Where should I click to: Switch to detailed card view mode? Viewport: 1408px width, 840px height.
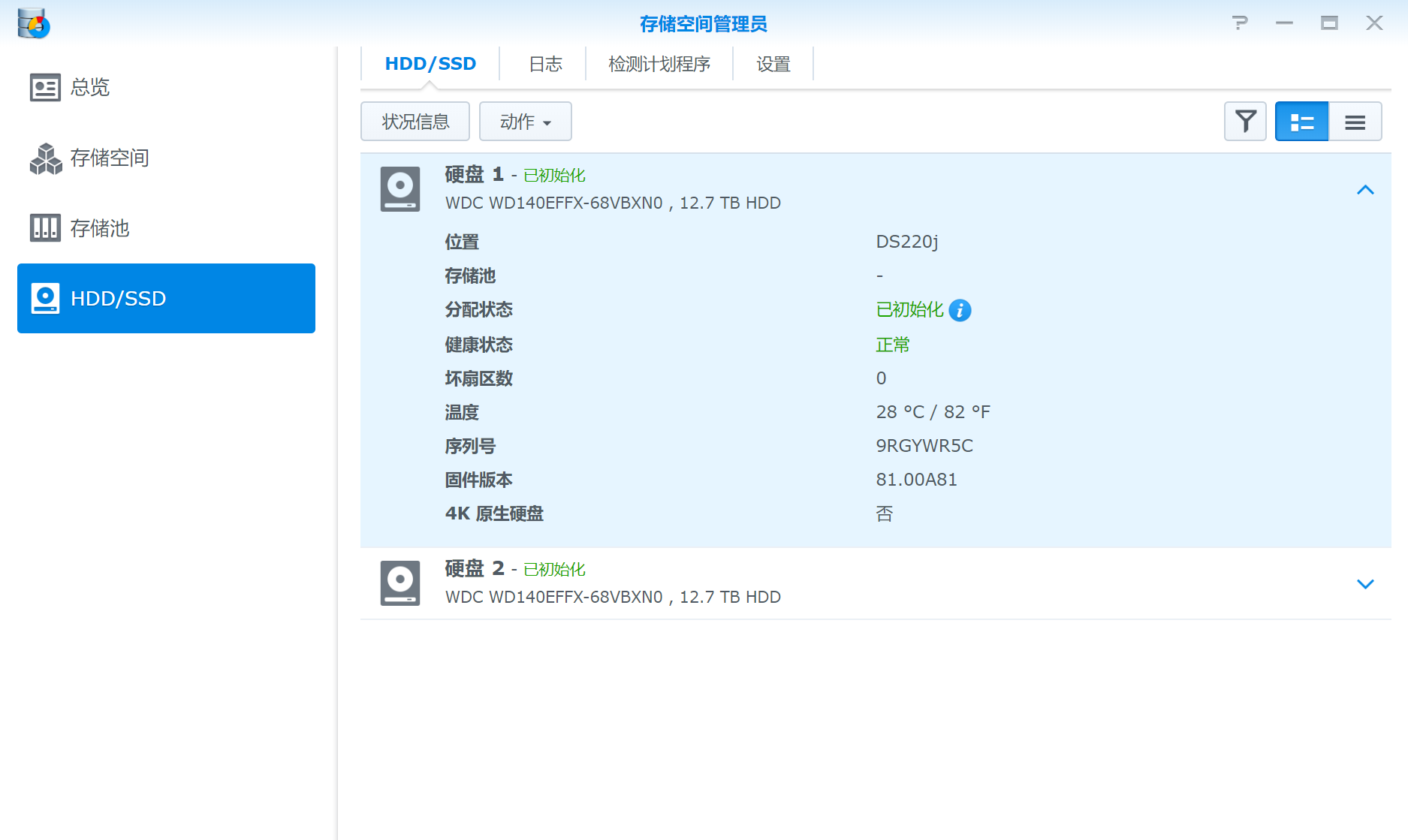pyautogui.click(x=1301, y=122)
